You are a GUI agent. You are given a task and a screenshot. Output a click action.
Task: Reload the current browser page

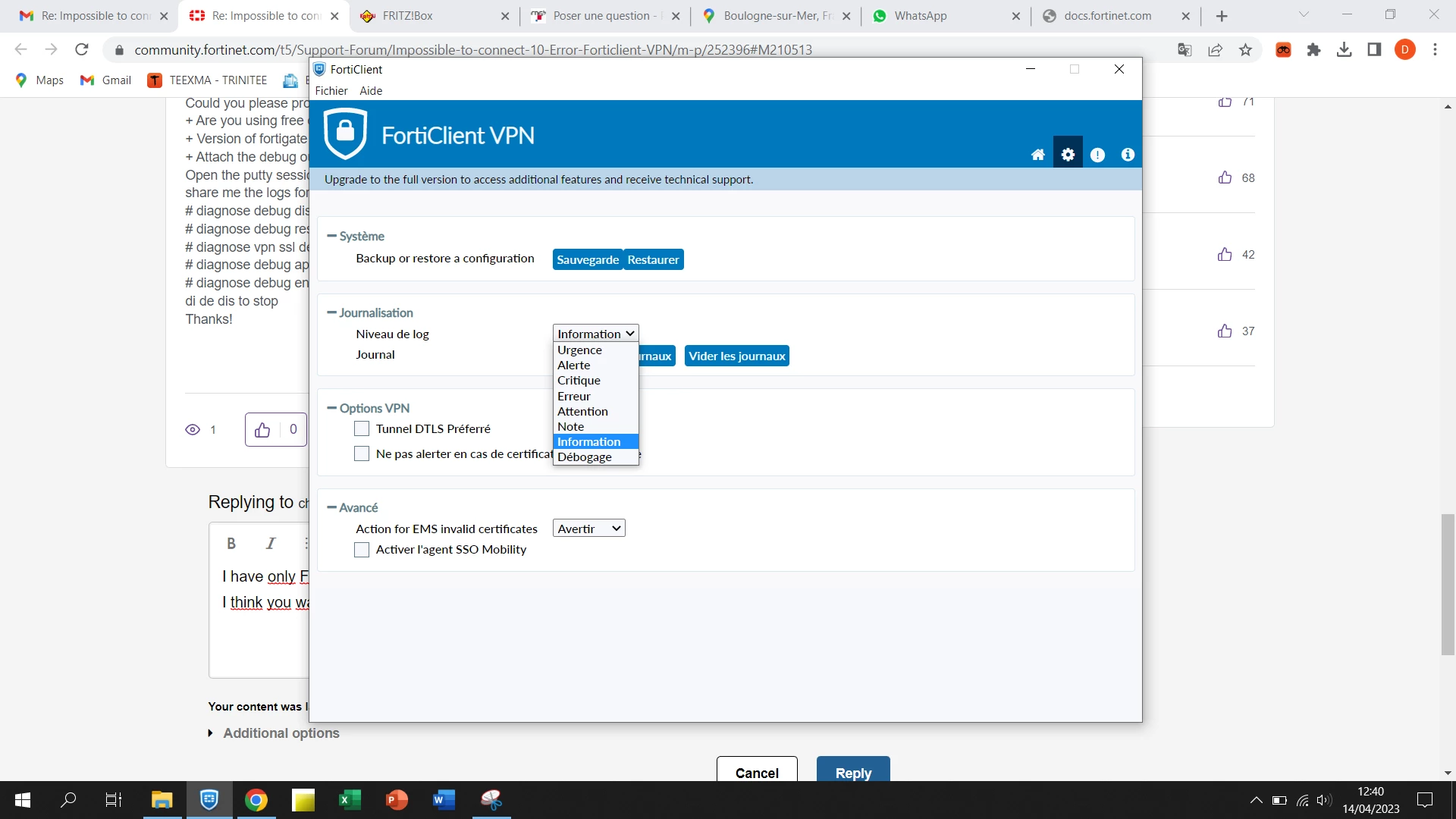pyautogui.click(x=82, y=50)
